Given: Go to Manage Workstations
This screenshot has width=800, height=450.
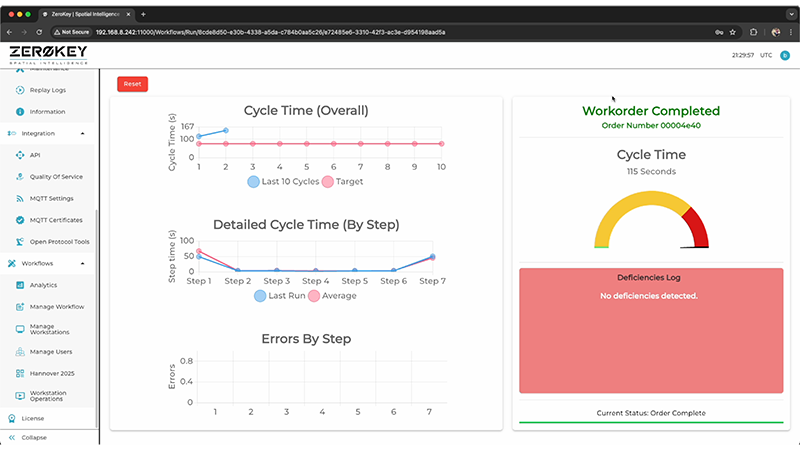Looking at the screenshot, I should [x=49, y=330].
